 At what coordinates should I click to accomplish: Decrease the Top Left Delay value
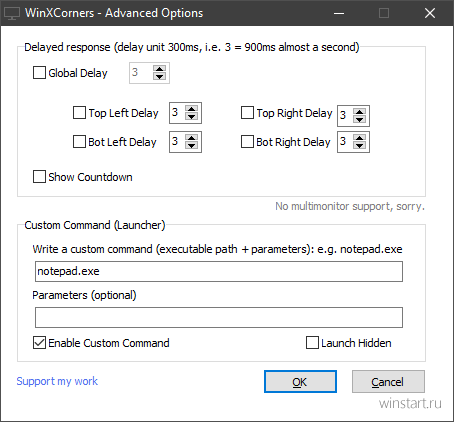192,116
